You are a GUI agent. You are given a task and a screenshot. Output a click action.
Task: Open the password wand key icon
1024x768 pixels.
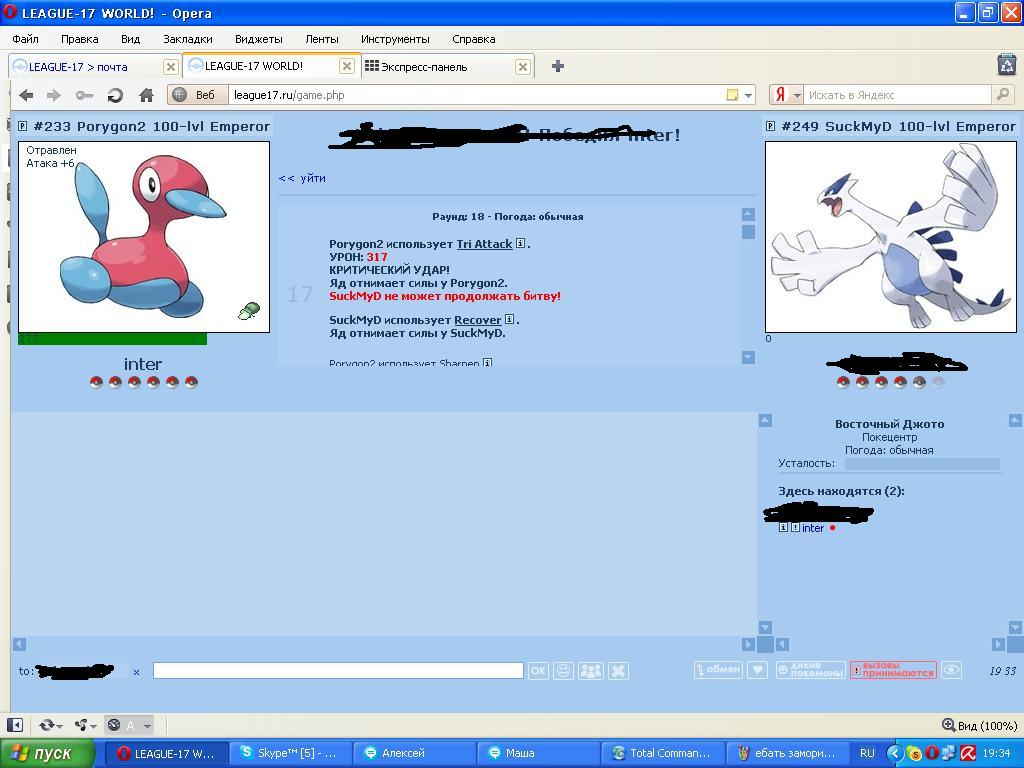click(x=84, y=95)
